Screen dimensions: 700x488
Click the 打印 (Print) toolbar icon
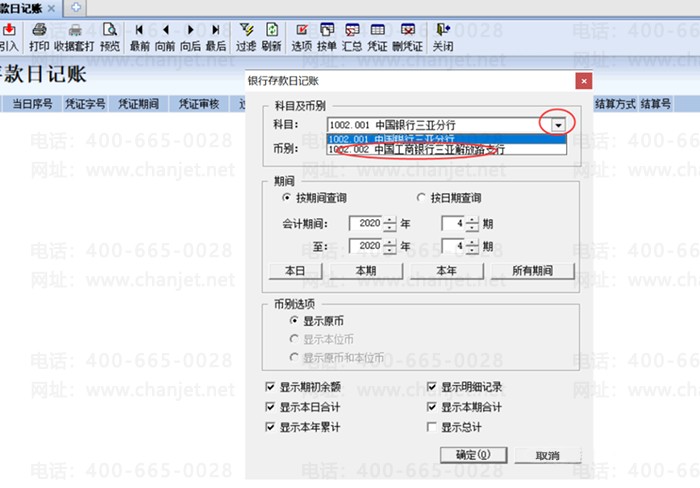[39, 37]
